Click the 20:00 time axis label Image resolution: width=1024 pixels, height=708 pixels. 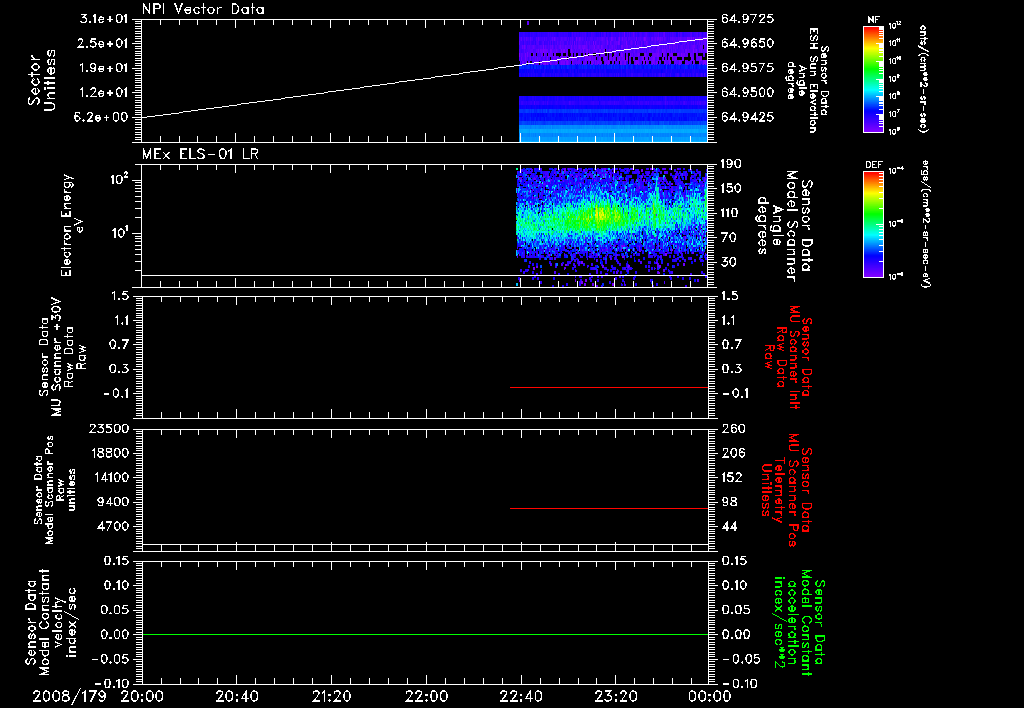(142, 696)
